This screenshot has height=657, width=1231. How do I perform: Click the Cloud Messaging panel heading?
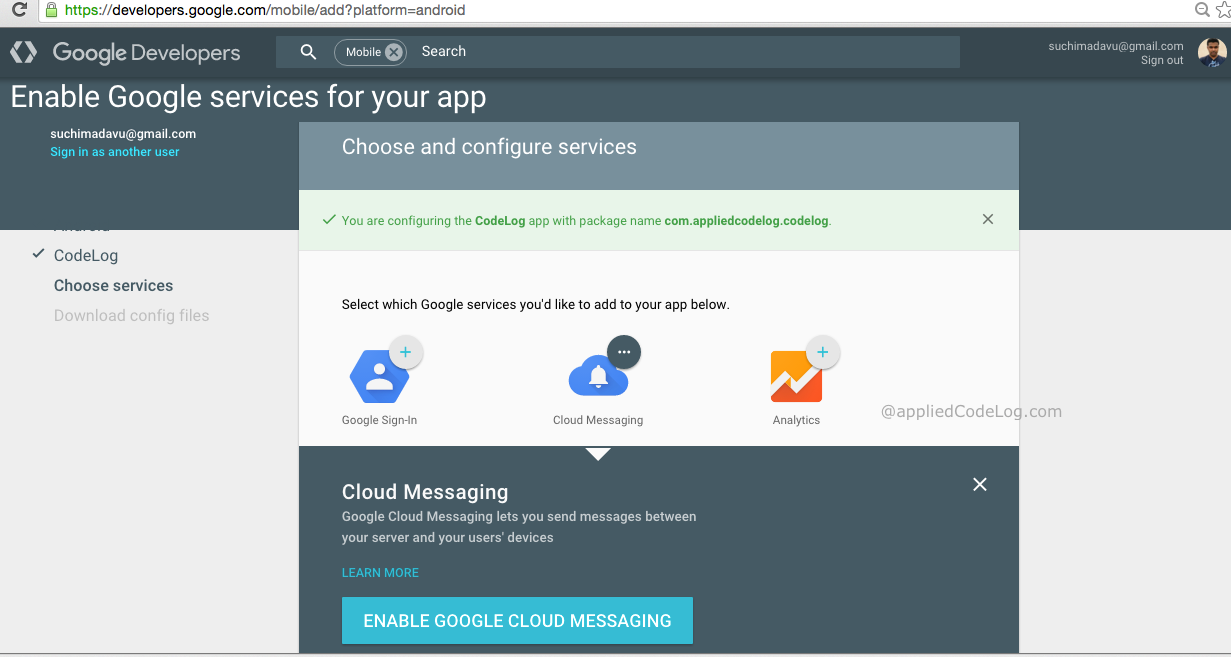pyautogui.click(x=425, y=492)
